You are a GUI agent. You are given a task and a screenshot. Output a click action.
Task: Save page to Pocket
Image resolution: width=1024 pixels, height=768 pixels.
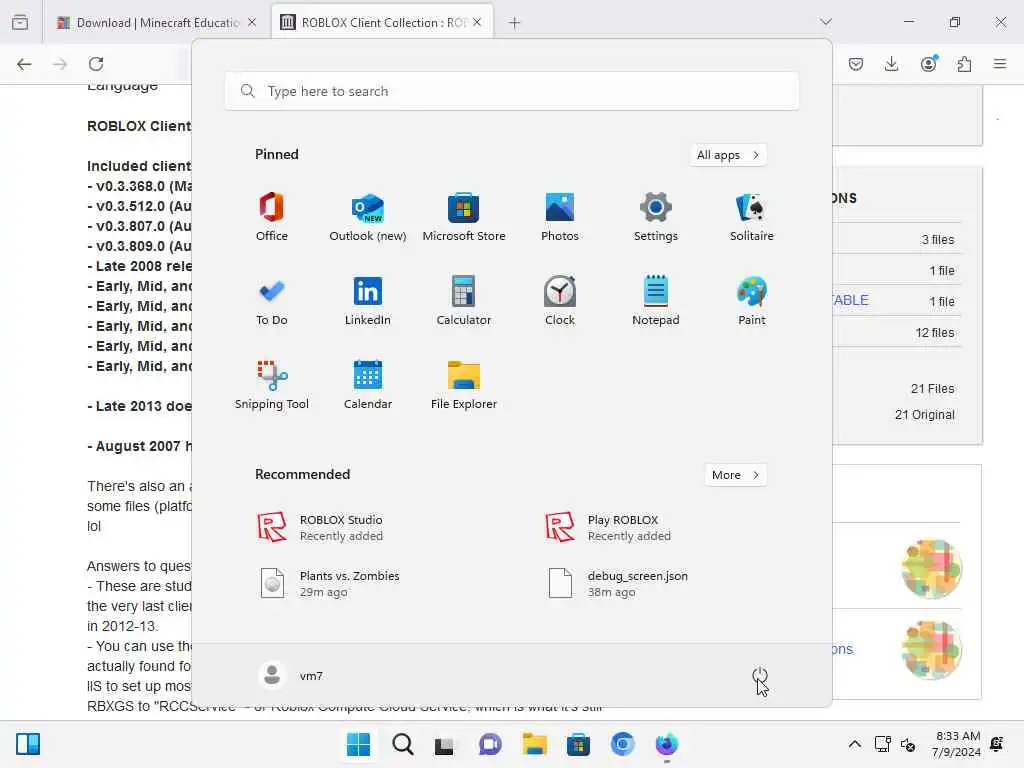(x=856, y=64)
